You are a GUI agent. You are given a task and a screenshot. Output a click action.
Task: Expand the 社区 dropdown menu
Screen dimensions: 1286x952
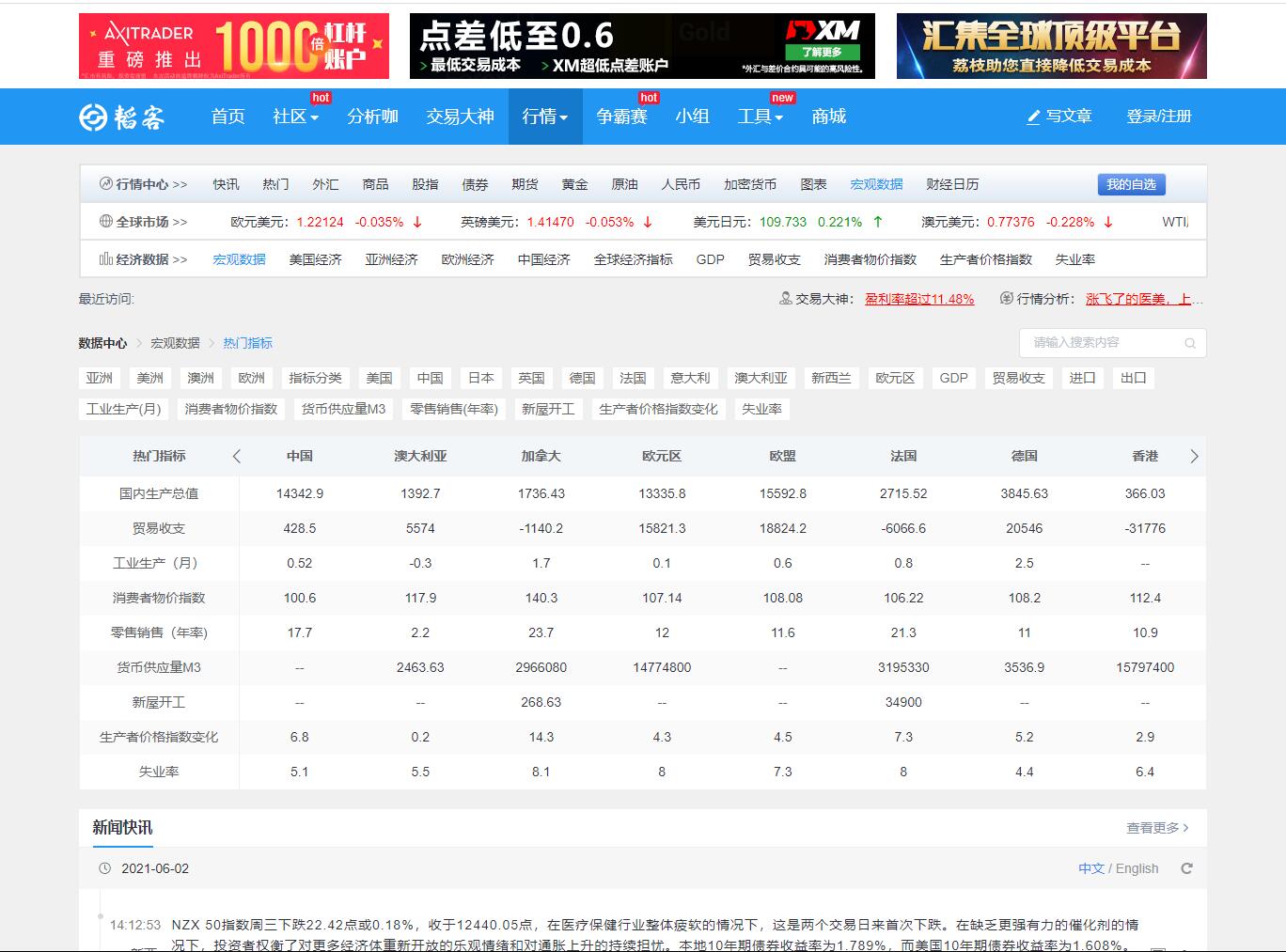pyautogui.click(x=295, y=117)
